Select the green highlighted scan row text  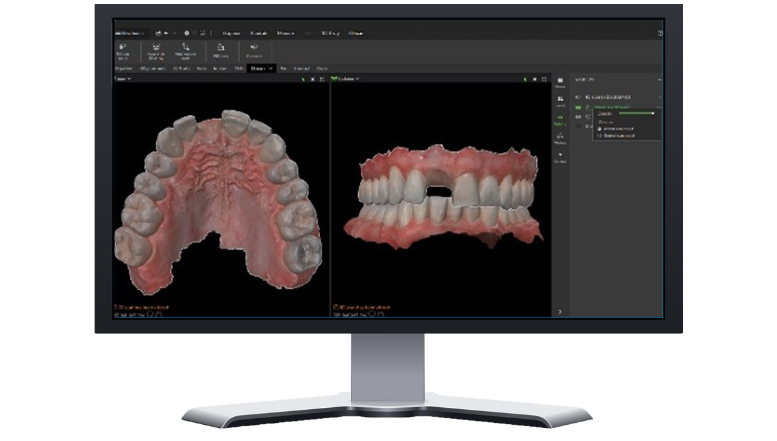pos(612,107)
